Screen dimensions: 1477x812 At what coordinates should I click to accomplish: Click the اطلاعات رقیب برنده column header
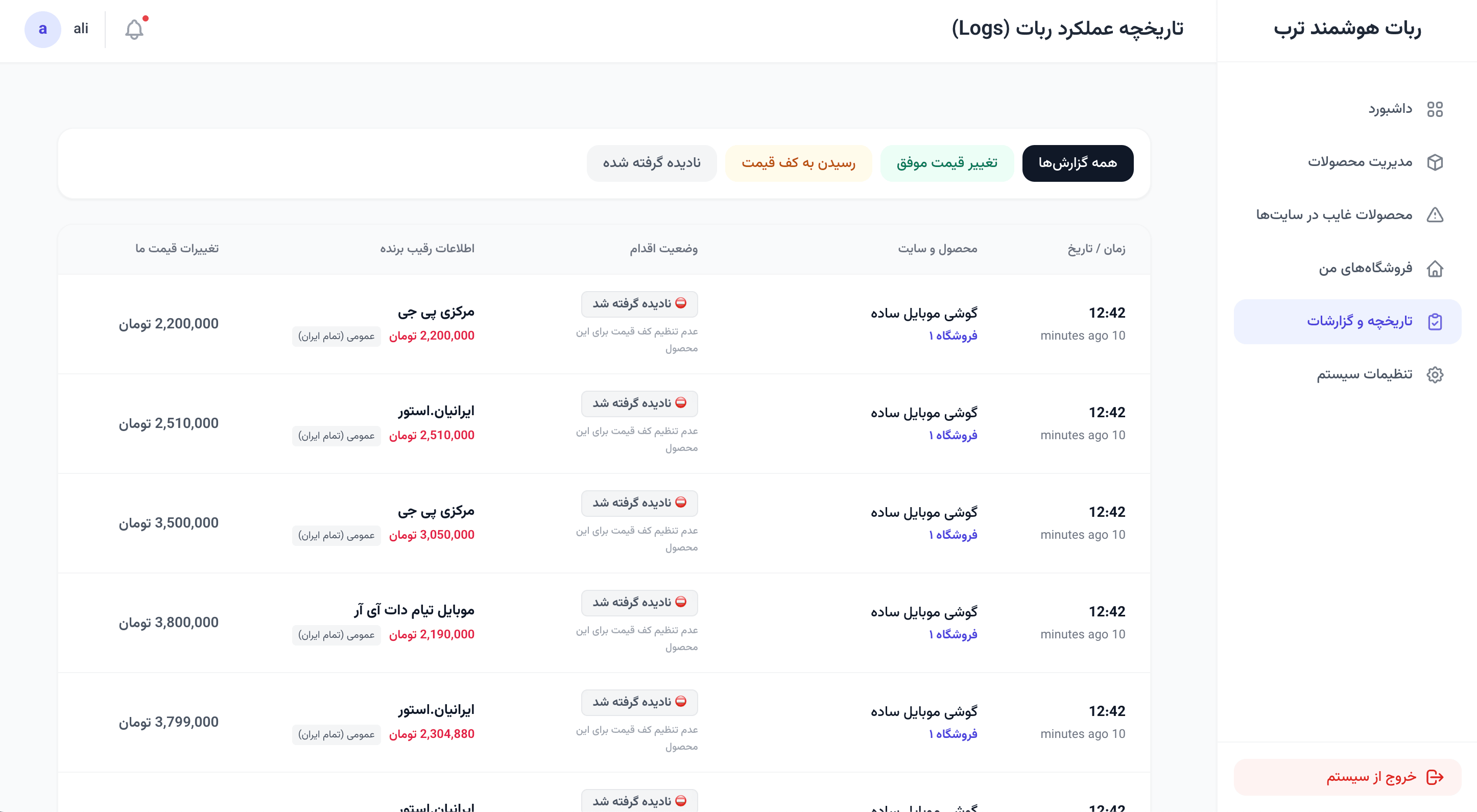pos(427,249)
